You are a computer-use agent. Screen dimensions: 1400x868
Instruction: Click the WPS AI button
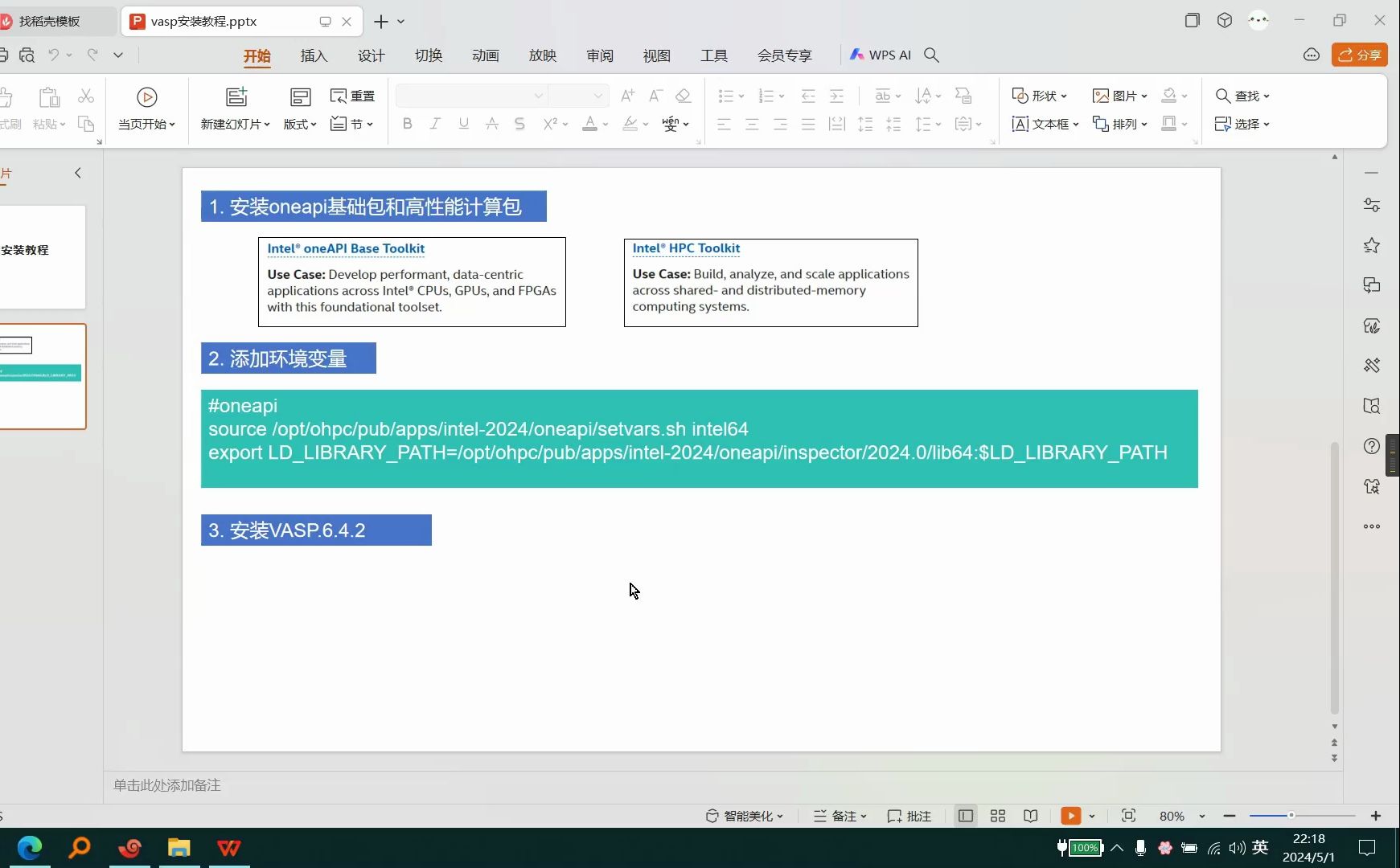[x=881, y=55]
